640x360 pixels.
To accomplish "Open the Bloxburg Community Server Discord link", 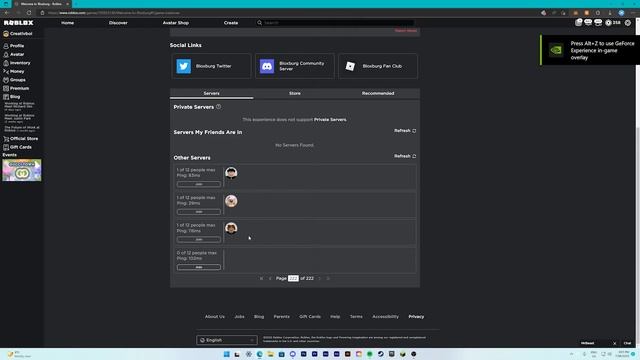I will pos(295,66).
